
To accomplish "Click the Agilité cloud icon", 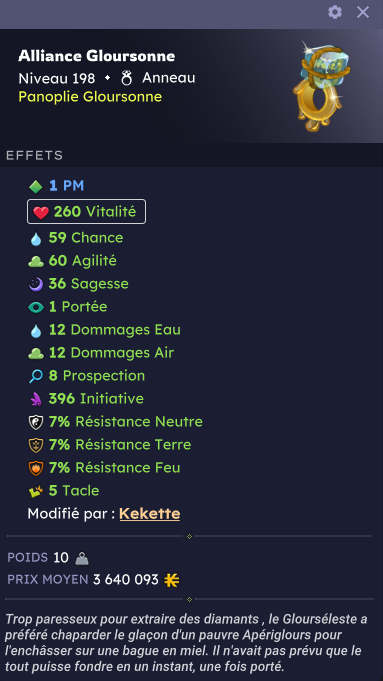I will (36, 261).
